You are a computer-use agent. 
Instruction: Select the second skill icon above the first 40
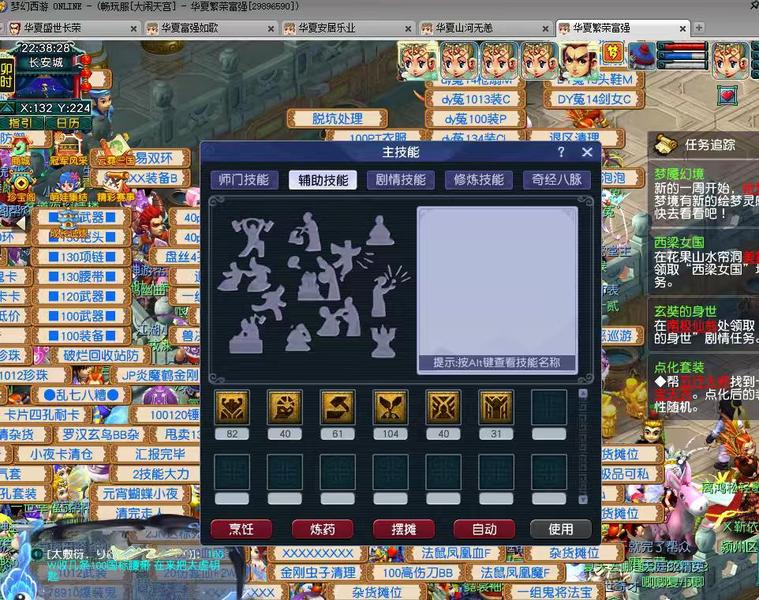(284, 407)
